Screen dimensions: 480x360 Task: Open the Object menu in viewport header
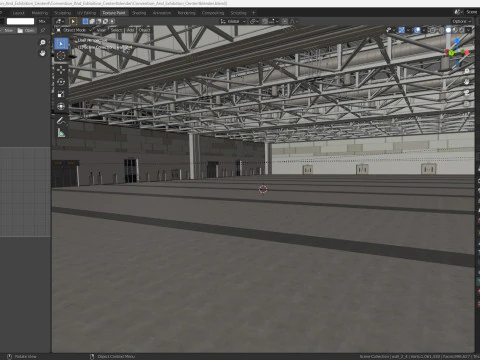click(x=144, y=30)
